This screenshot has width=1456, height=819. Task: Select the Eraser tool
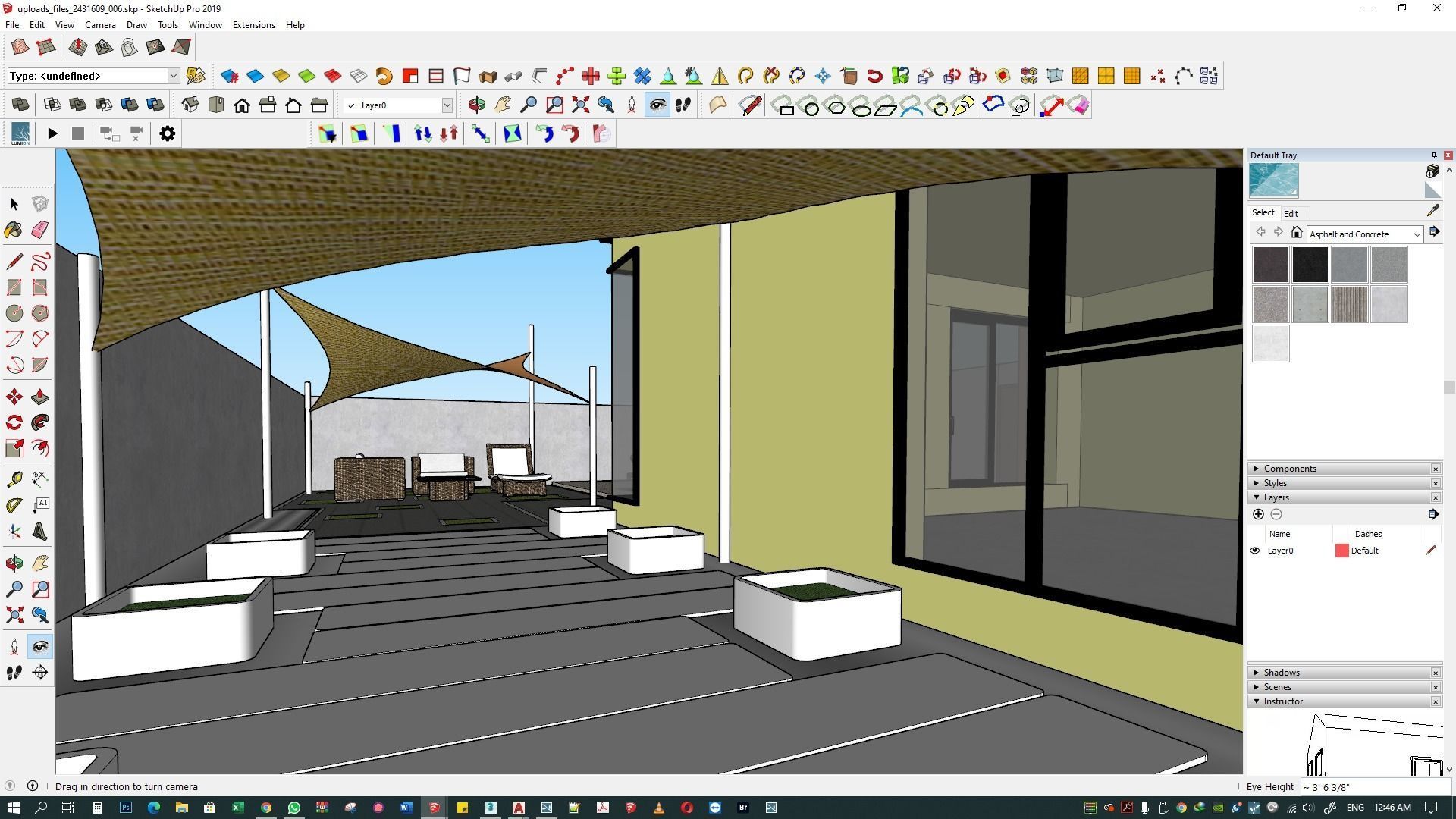click(40, 230)
